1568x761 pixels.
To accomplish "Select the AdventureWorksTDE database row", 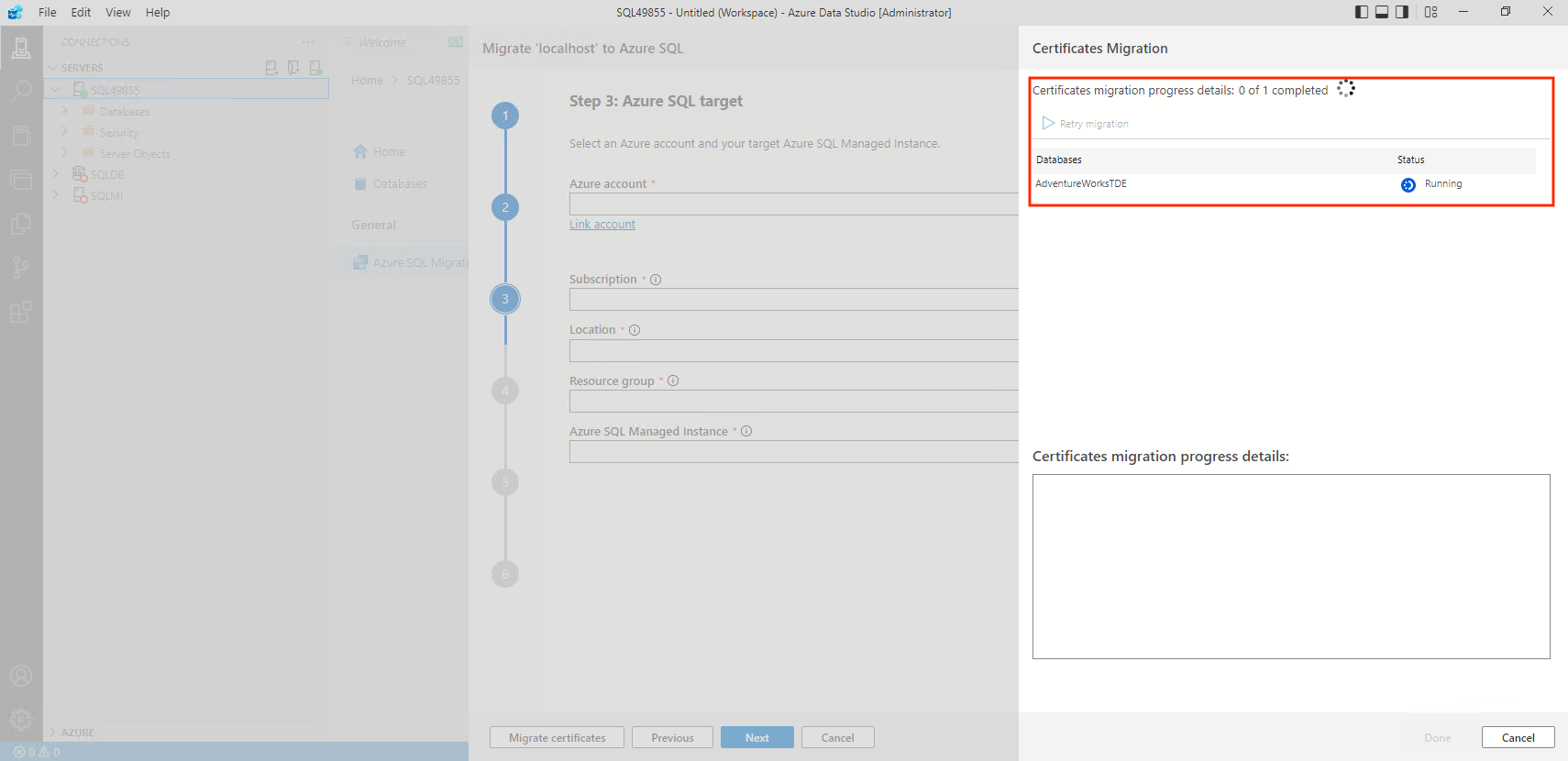I will (x=1284, y=184).
